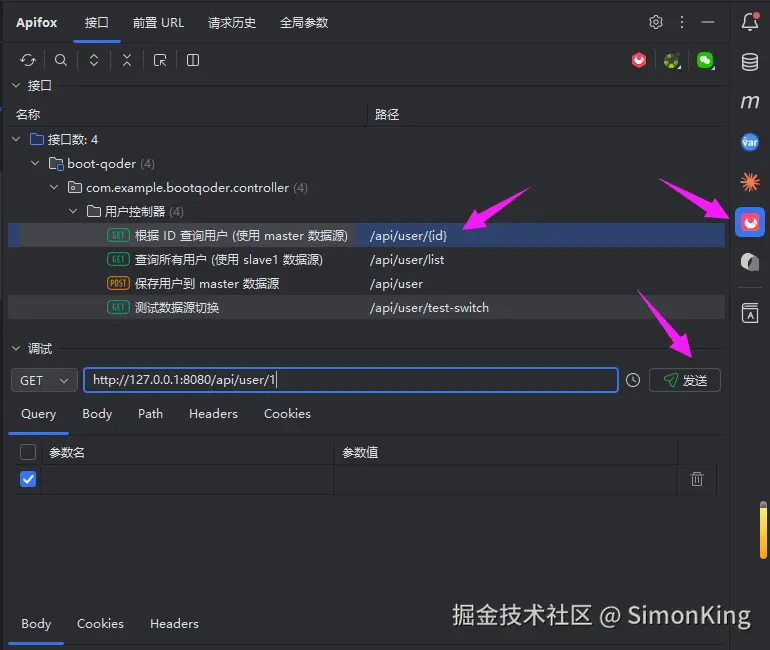
Task: Open the response Cookies tab
Action: point(100,623)
